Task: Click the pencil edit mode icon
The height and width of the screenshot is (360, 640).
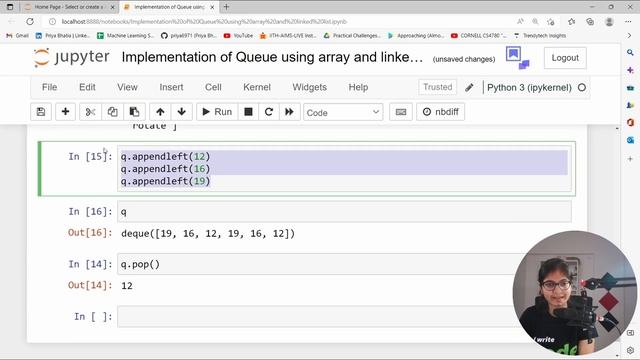Action: (x=469, y=87)
